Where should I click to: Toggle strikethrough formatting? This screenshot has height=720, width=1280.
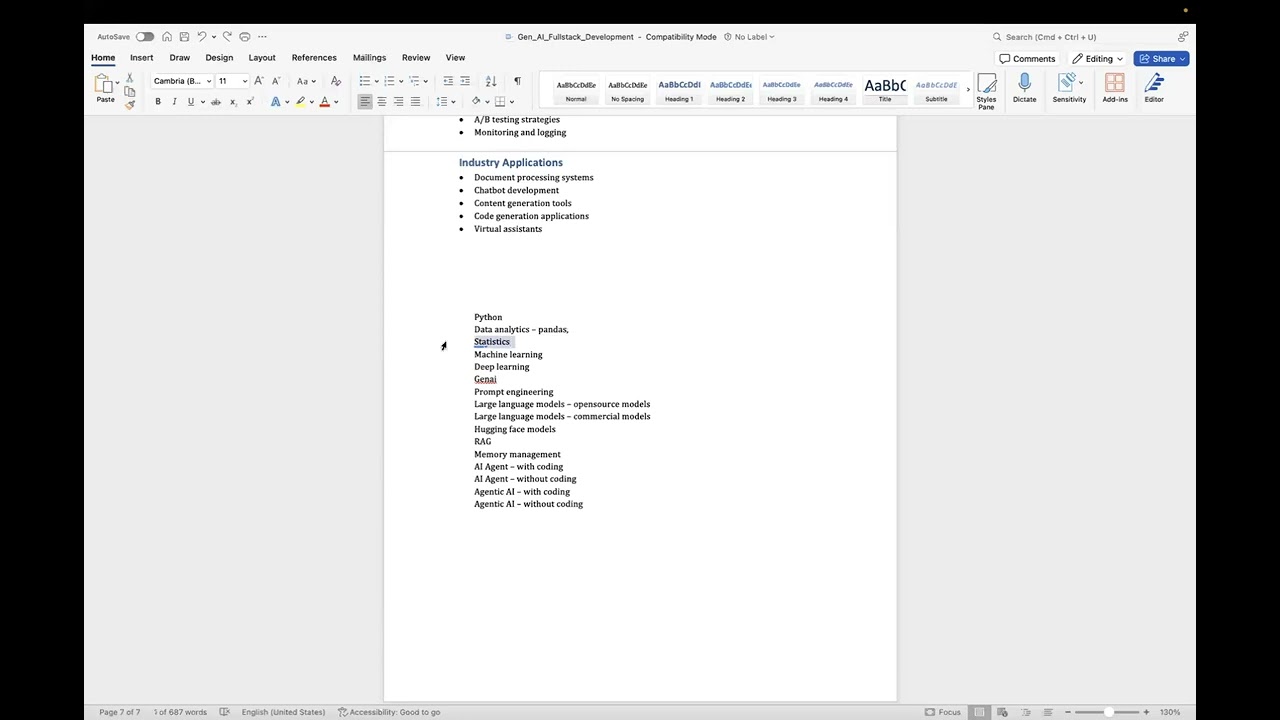pyautogui.click(x=215, y=102)
